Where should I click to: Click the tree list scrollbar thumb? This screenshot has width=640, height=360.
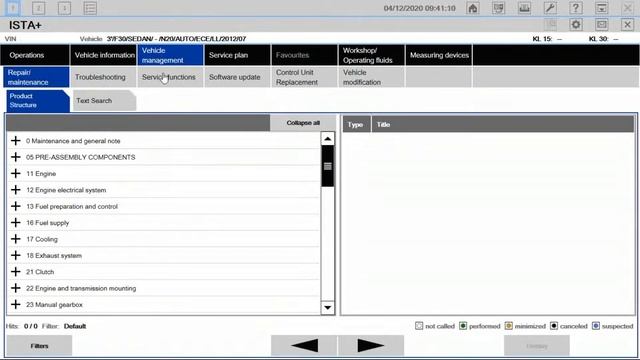click(327, 166)
